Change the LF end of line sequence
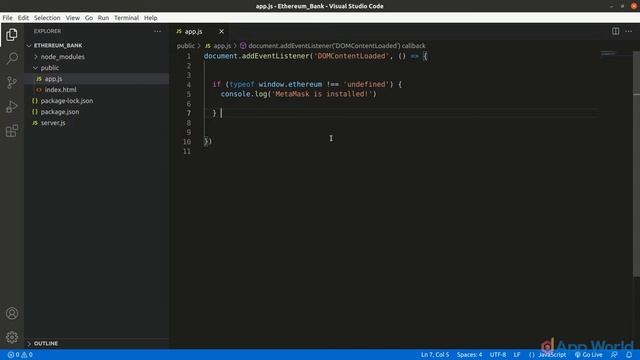The height and width of the screenshot is (360, 640). coord(517,355)
